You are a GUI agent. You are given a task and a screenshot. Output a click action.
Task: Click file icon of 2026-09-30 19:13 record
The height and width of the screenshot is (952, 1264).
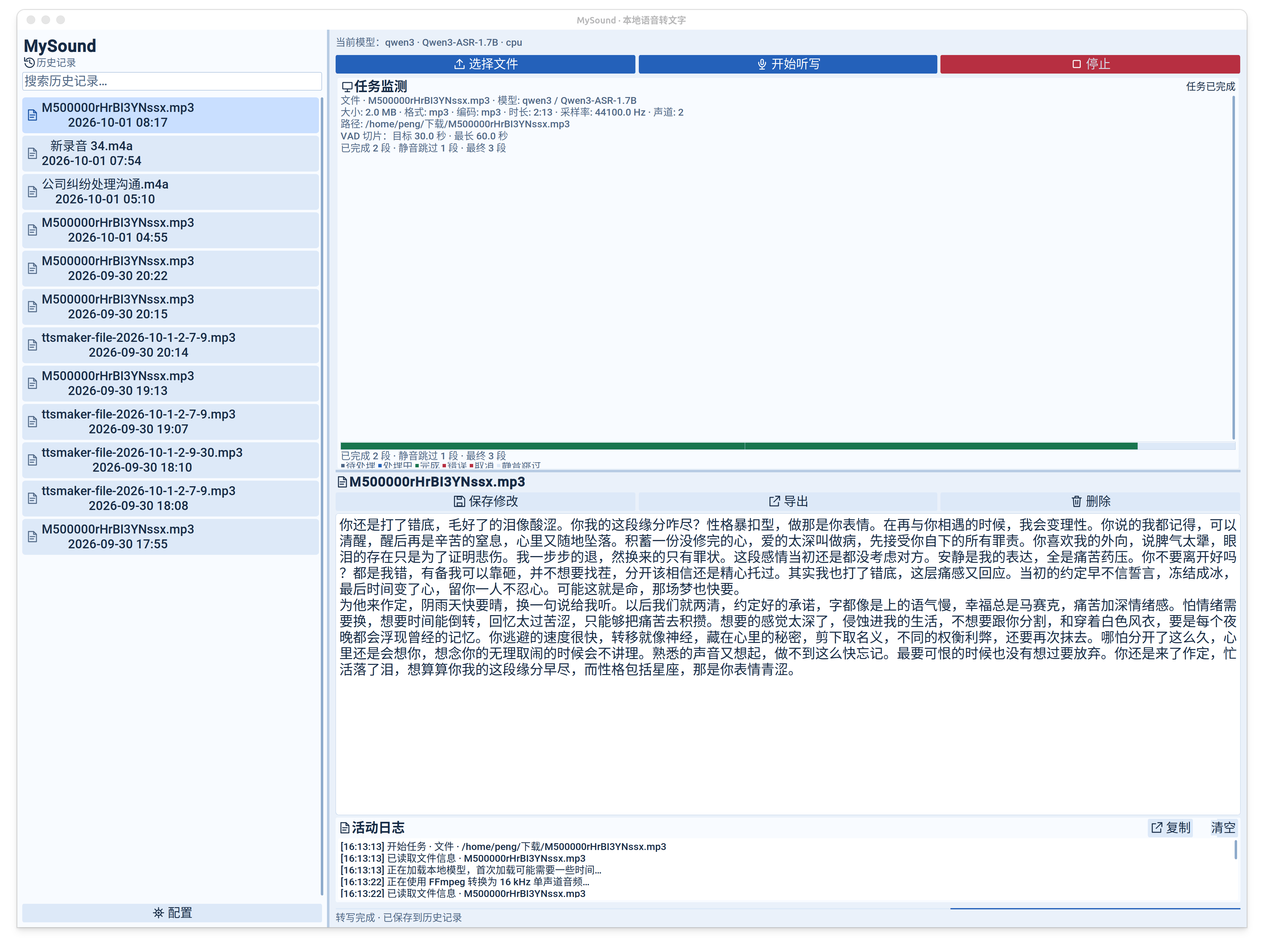[32, 383]
